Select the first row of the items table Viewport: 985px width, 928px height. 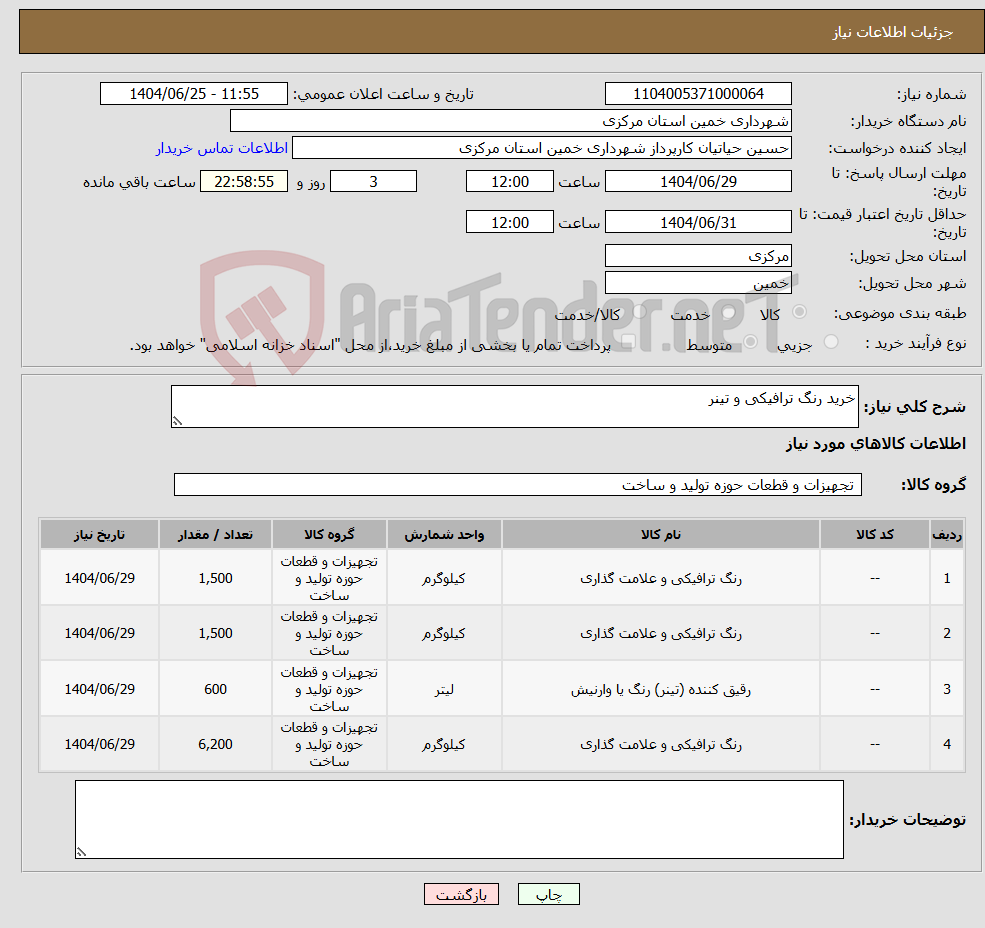pyautogui.click(x=500, y=577)
